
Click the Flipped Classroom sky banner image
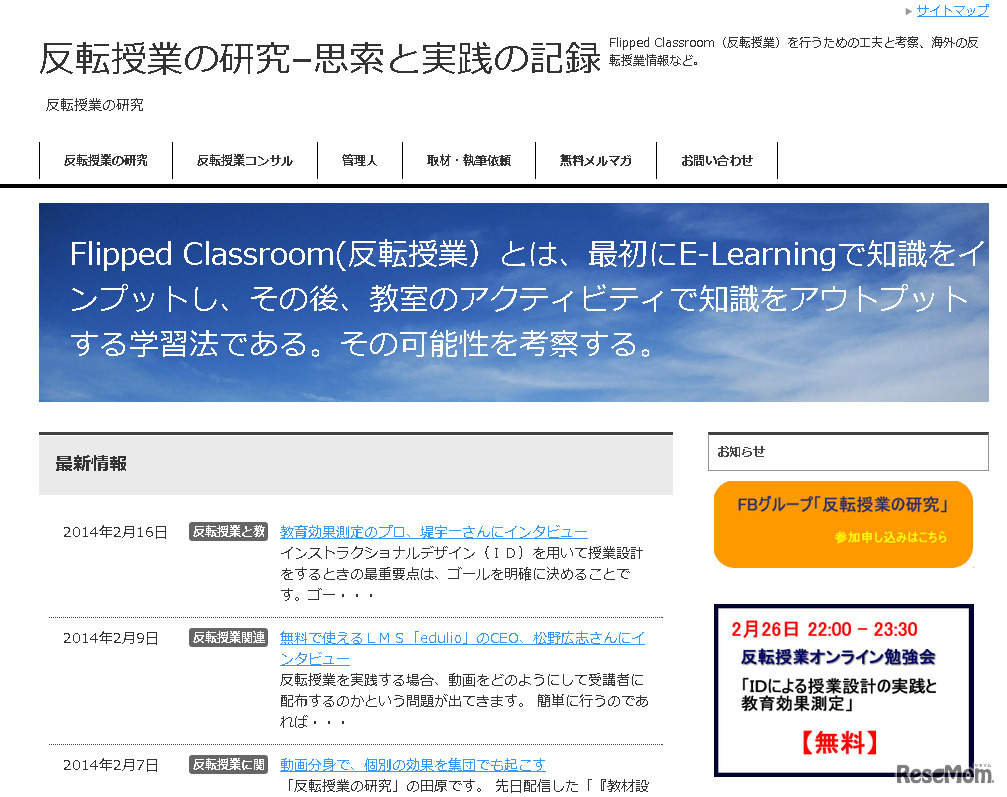pos(513,302)
